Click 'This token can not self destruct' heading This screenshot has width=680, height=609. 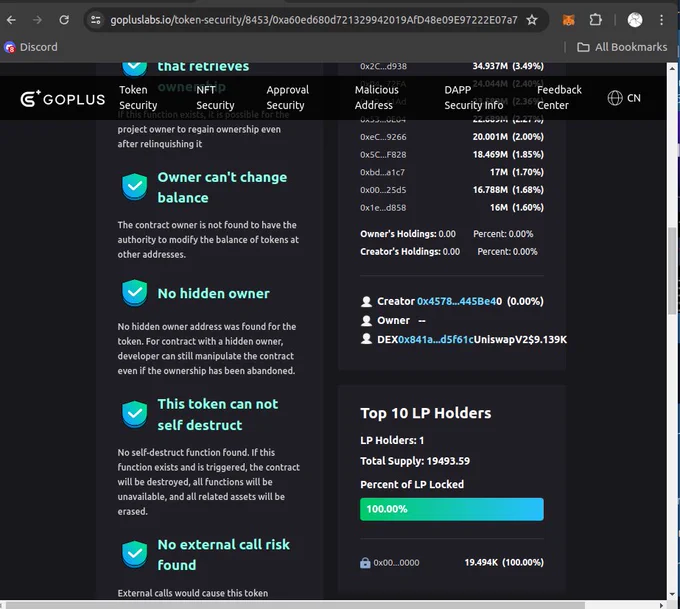tap(218, 414)
